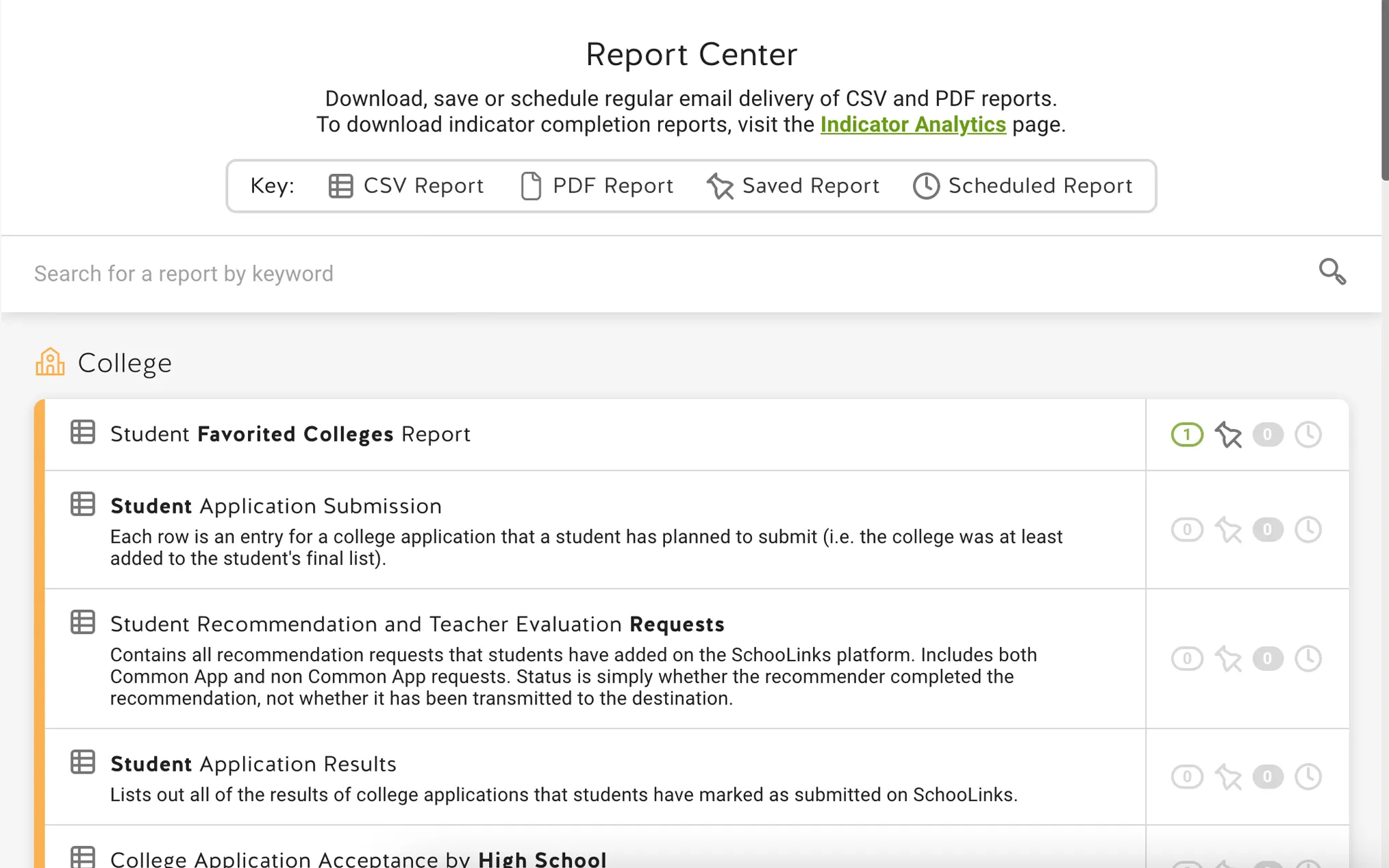
Task: Click the College section heading
Action: tap(125, 363)
